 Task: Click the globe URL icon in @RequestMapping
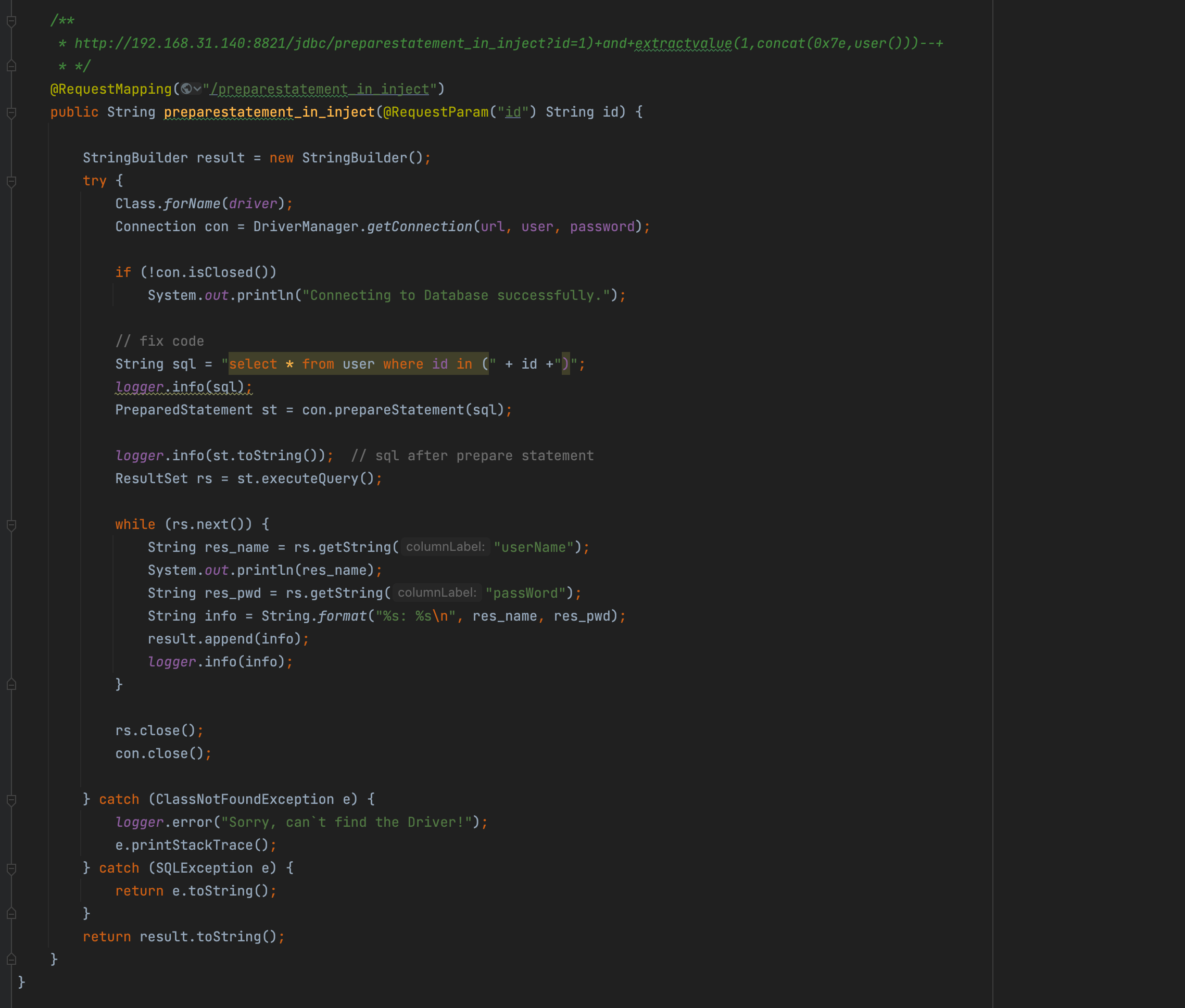(186, 89)
